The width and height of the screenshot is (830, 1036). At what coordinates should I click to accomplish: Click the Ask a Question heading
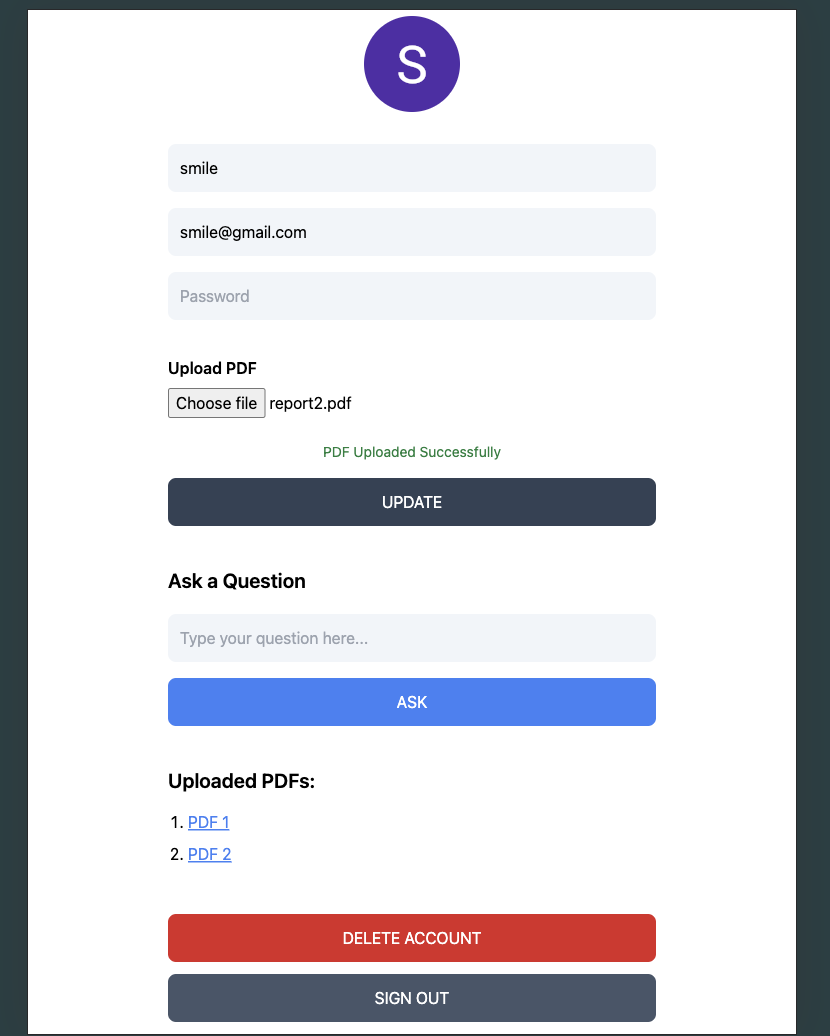(x=237, y=581)
